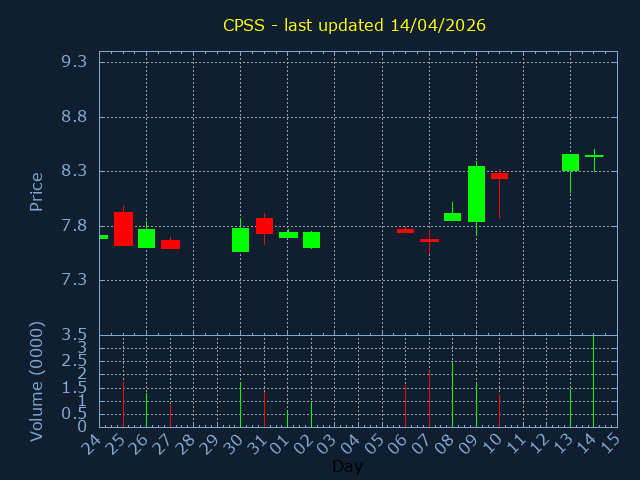
Task: Click day 24 on the date axis
Action: point(92,442)
